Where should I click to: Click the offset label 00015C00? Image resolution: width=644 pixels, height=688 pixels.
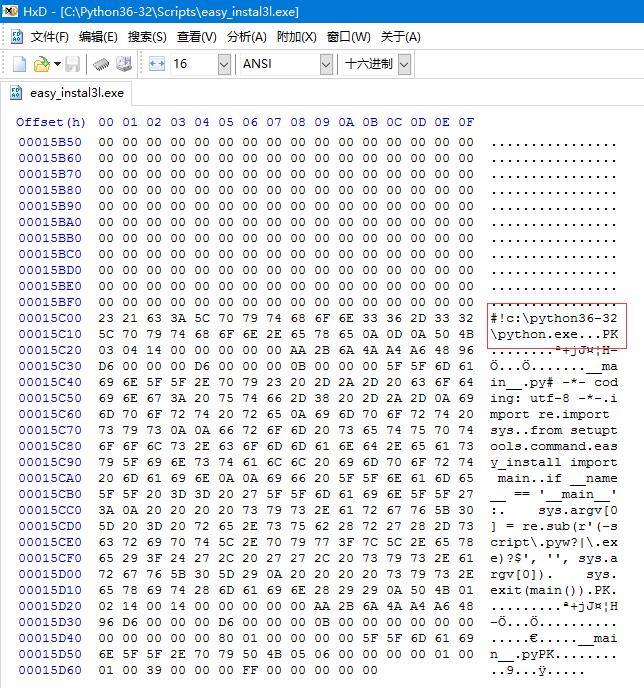point(50,318)
